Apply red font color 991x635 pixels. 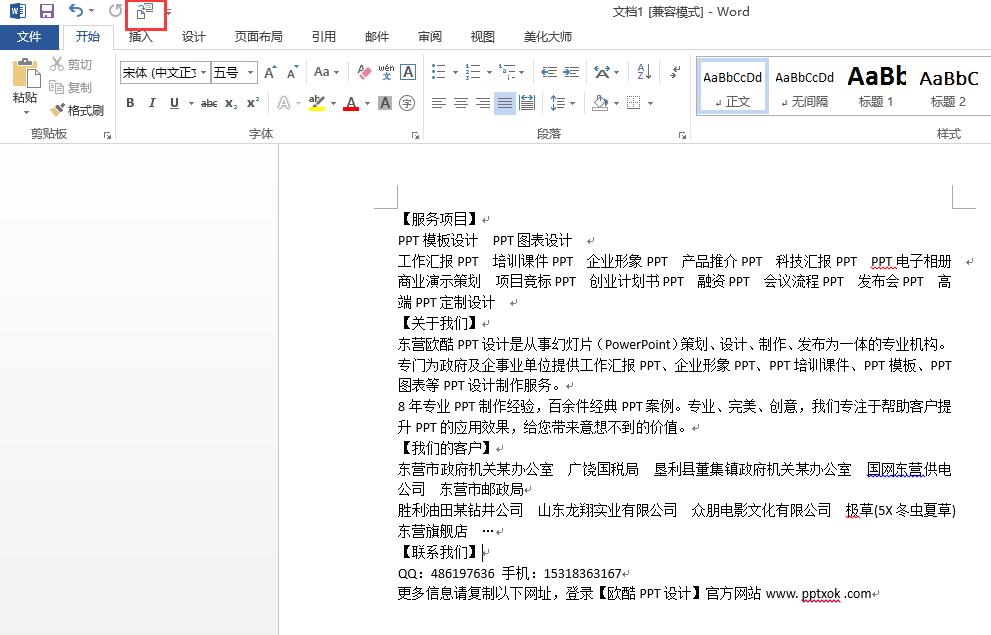pos(351,103)
